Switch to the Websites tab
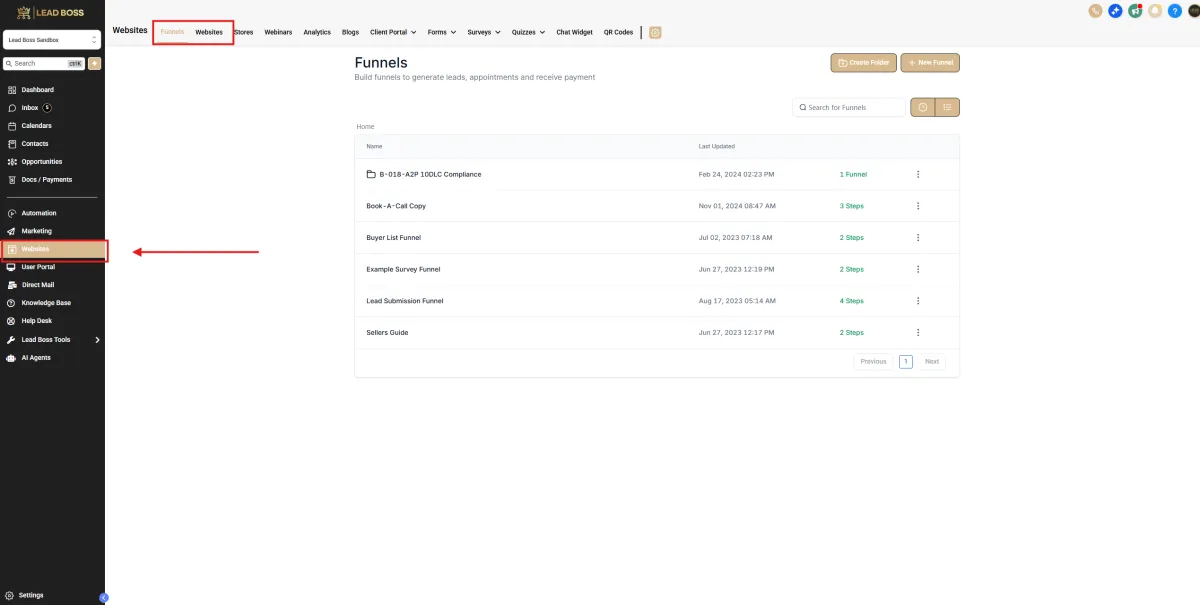 tap(209, 32)
